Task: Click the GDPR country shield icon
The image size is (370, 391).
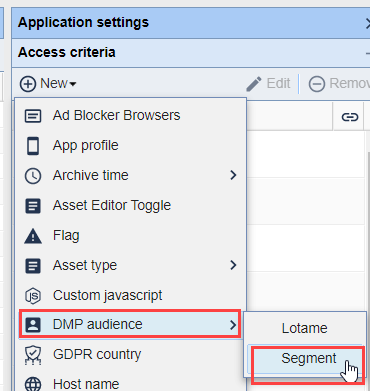Action: 33,355
